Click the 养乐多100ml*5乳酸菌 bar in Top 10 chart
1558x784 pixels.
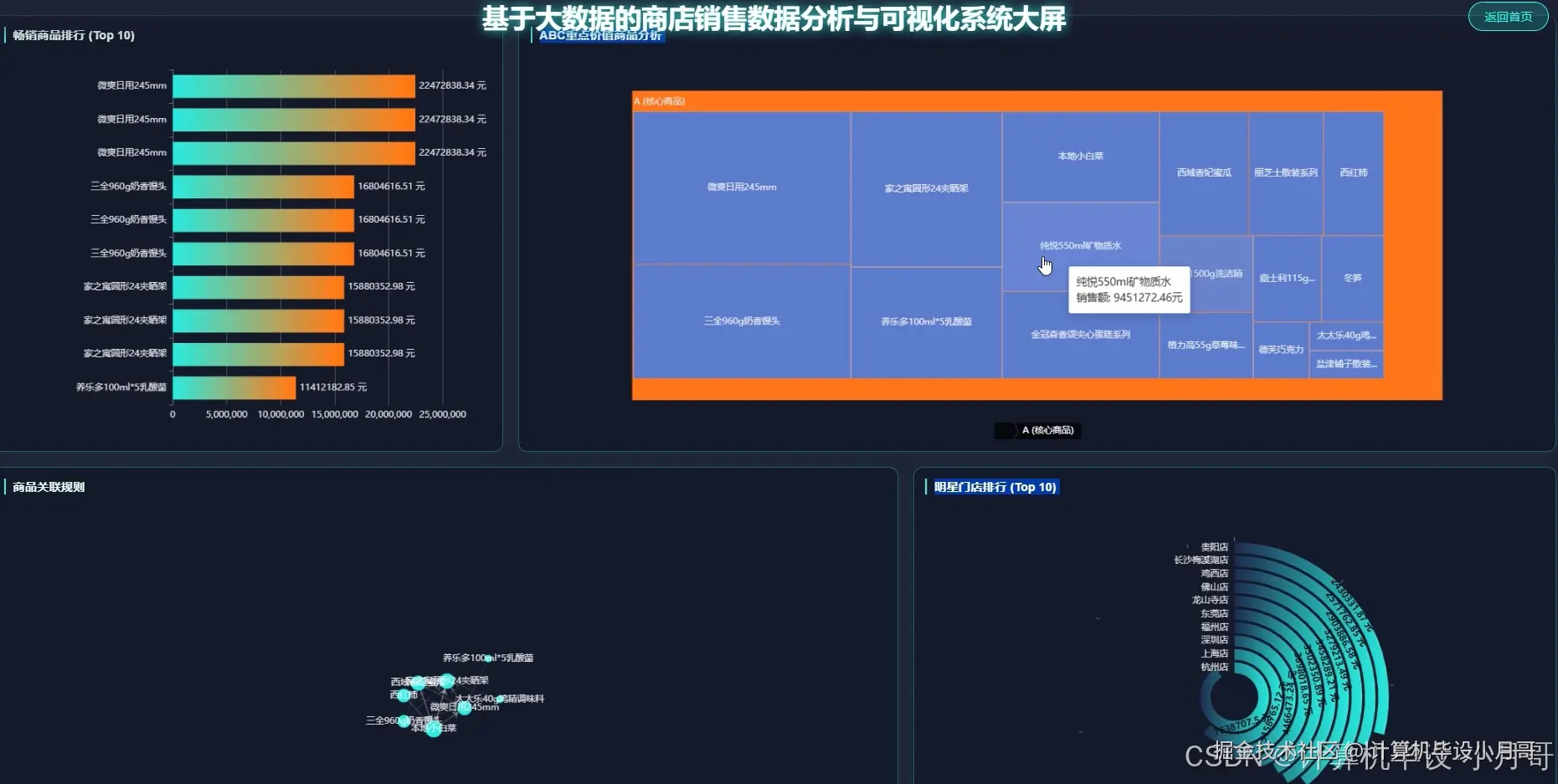(234, 387)
